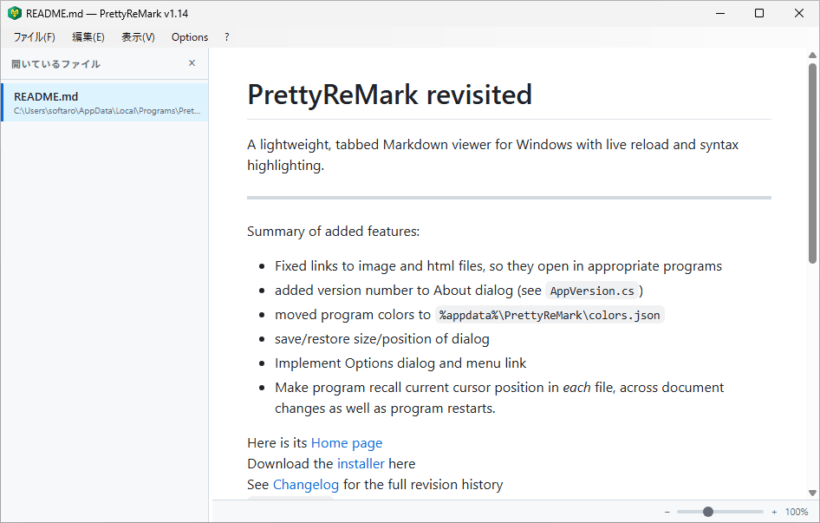This screenshot has height=523, width=820.
Task: Click 'Implement Options dialog and menu link' bullet
Action: [x=401, y=363]
